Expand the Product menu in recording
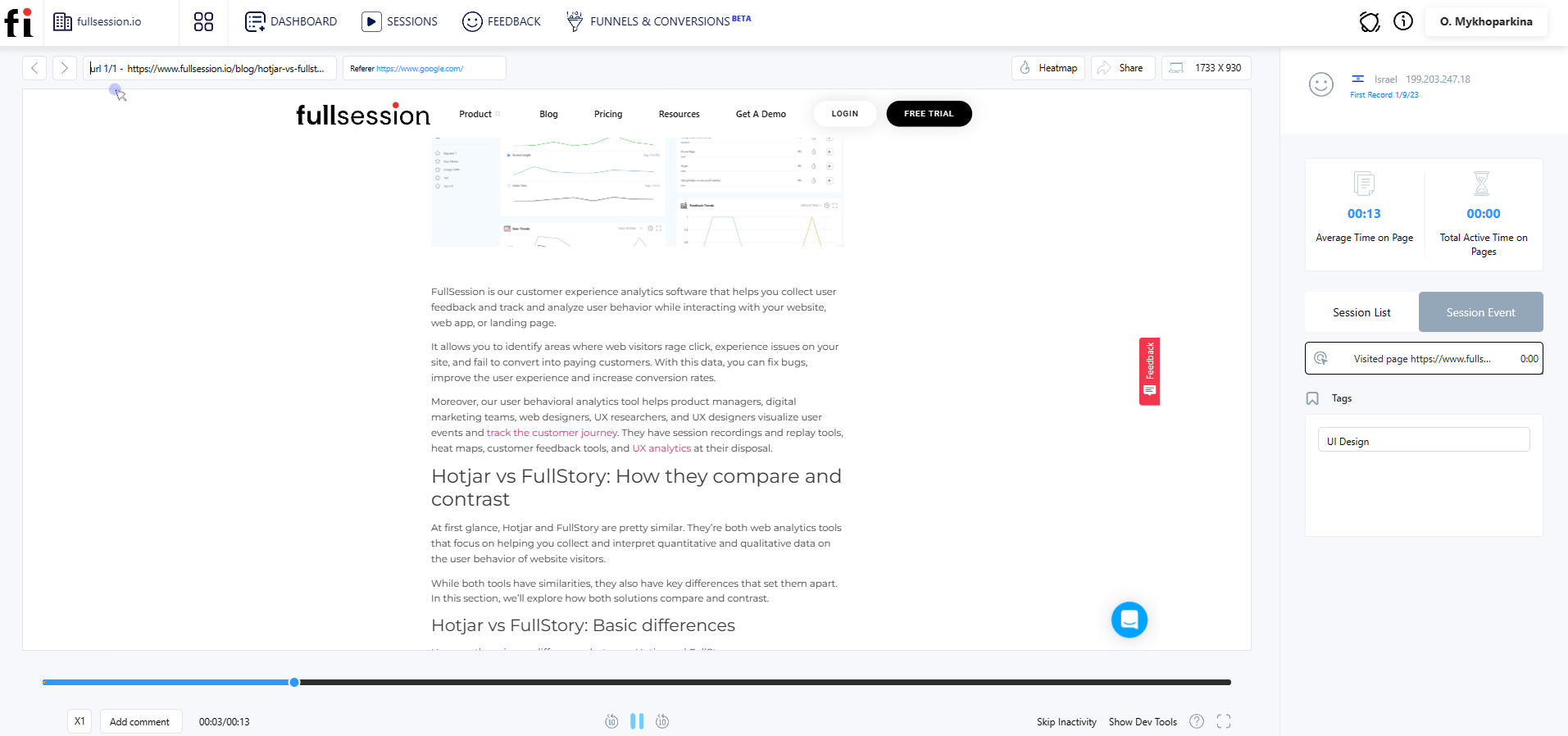 click(x=479, y=114)
